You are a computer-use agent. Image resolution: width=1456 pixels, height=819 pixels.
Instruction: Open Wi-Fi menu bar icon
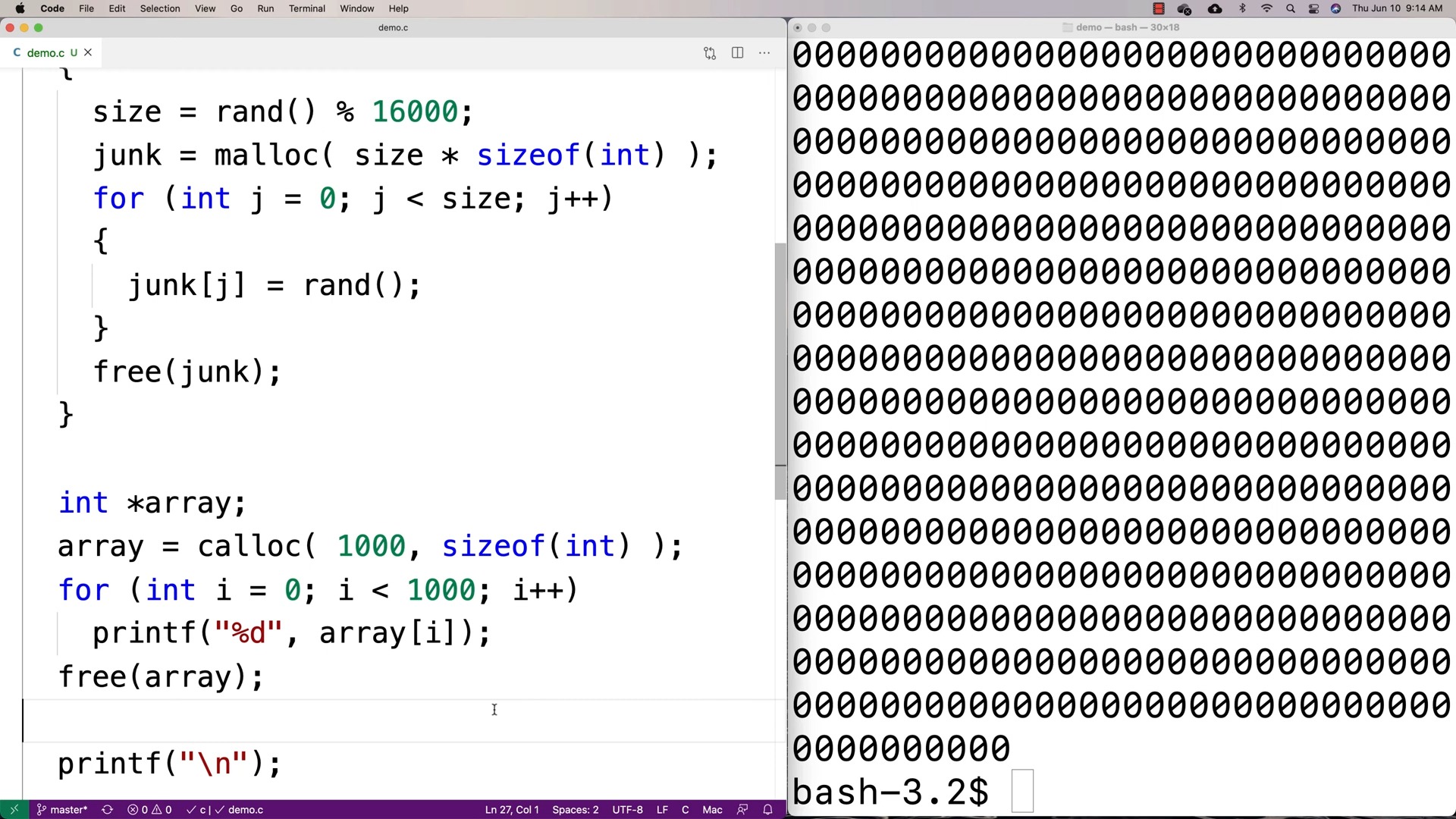[1266, 8]
